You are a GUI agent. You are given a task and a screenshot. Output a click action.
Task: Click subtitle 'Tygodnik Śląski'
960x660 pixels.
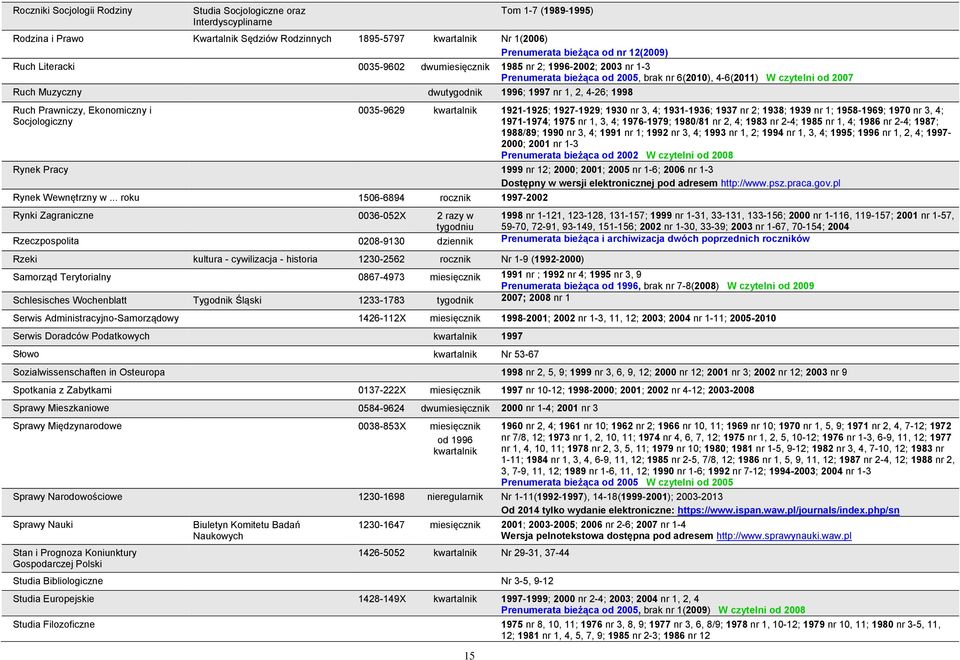click(x=227, y=300)
